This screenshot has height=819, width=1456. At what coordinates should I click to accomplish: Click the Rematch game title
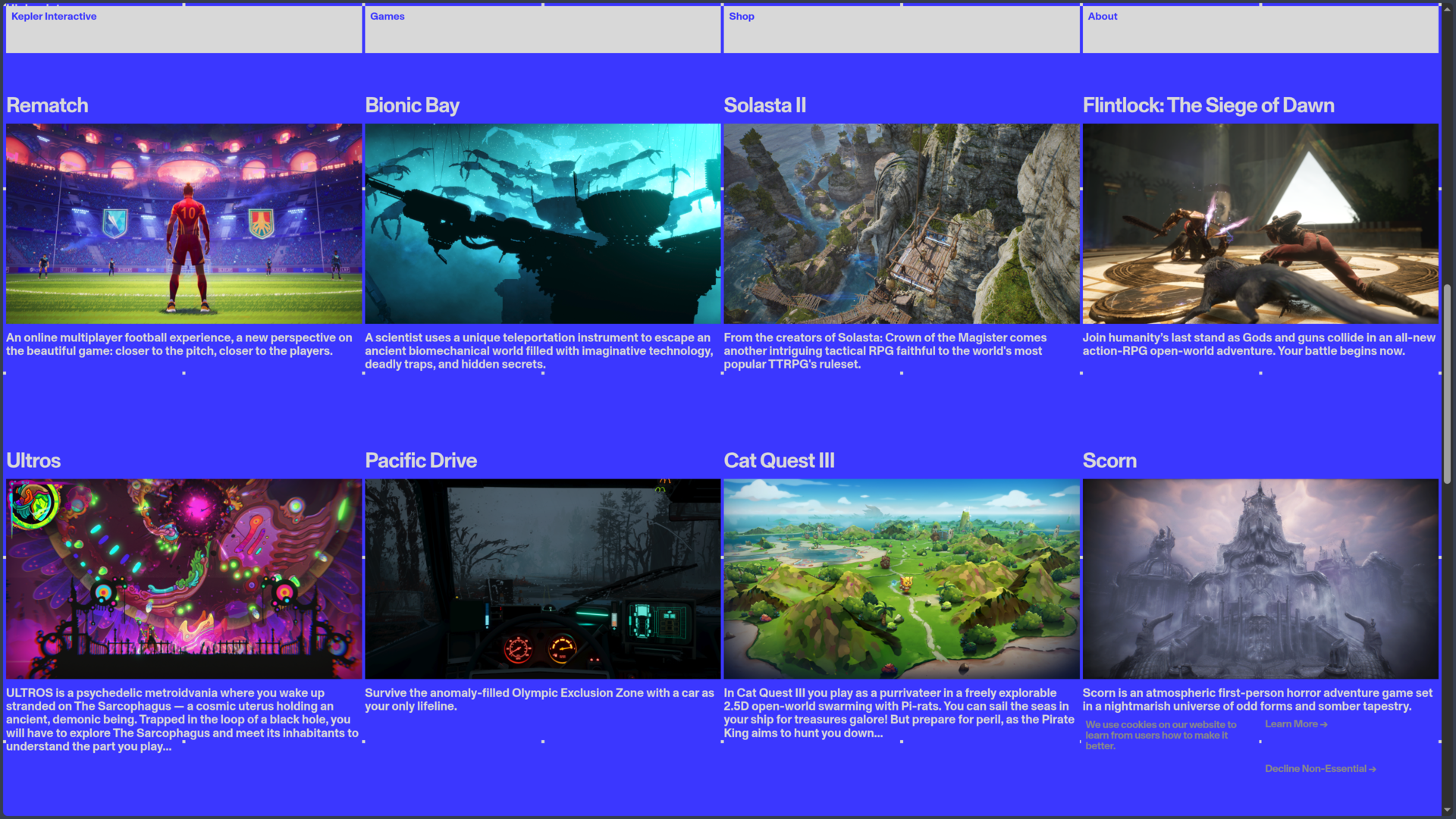(47, 105)
